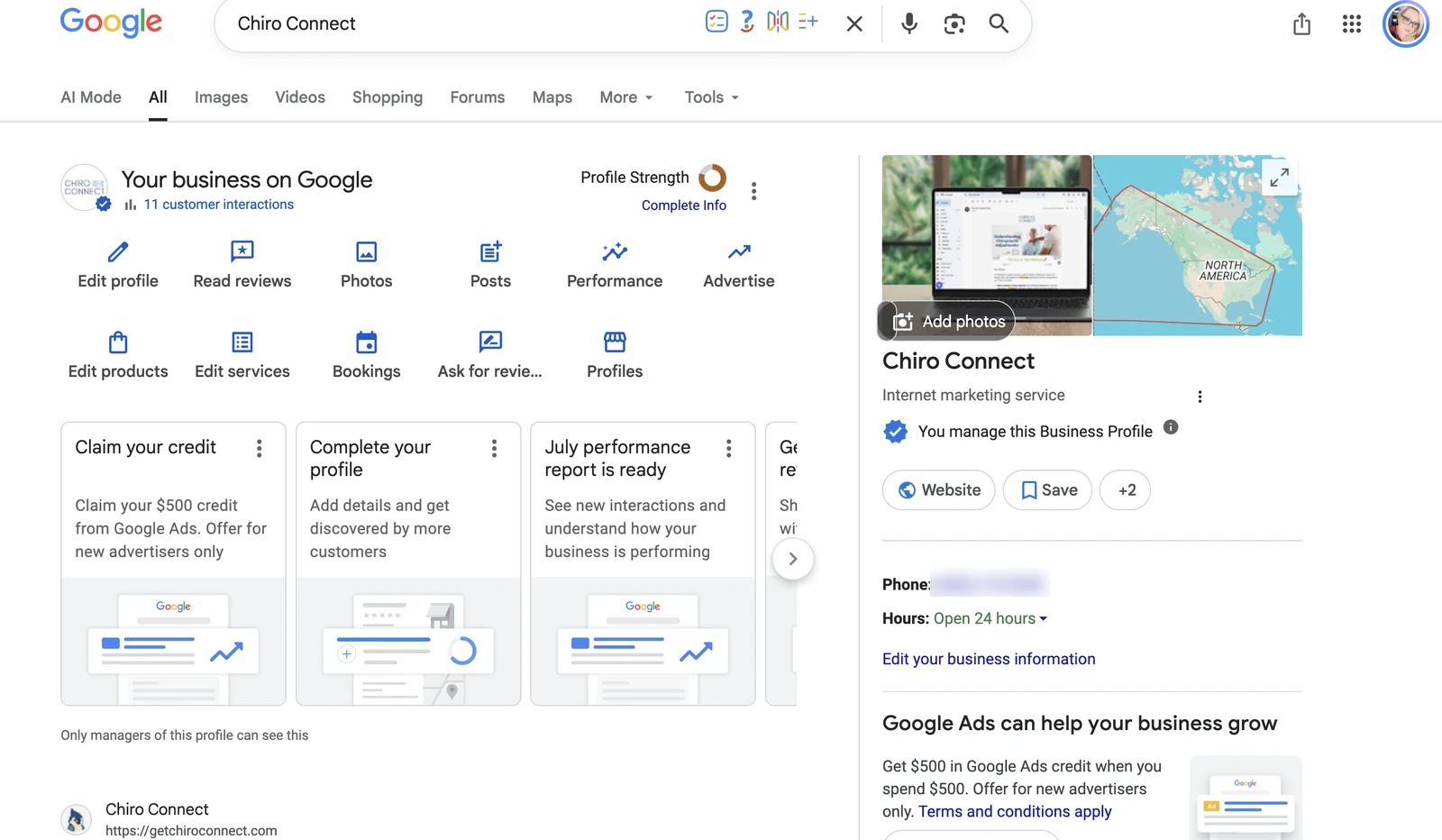Viewport: 1442px width, 840px height.
Task: Click the +2 more actions button
Action: coord(1125,490)
